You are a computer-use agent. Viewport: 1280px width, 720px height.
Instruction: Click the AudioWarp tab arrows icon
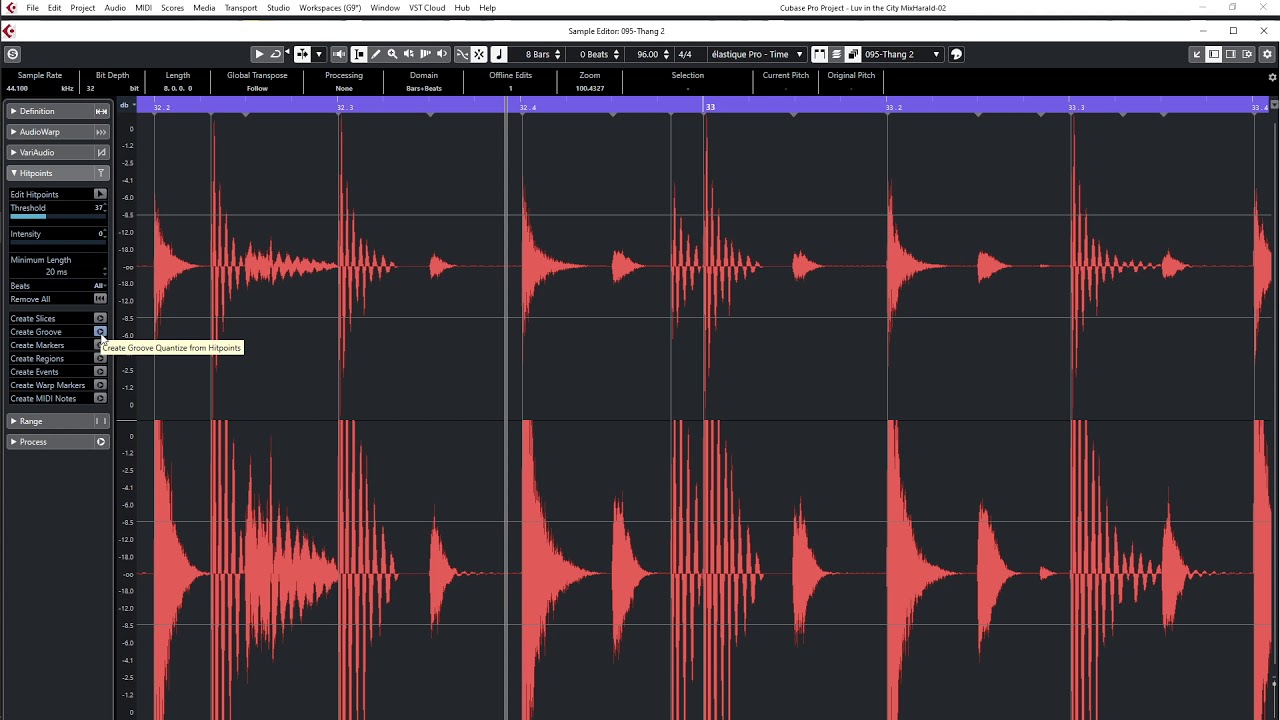pyautogui.click(x=101, y=132)
